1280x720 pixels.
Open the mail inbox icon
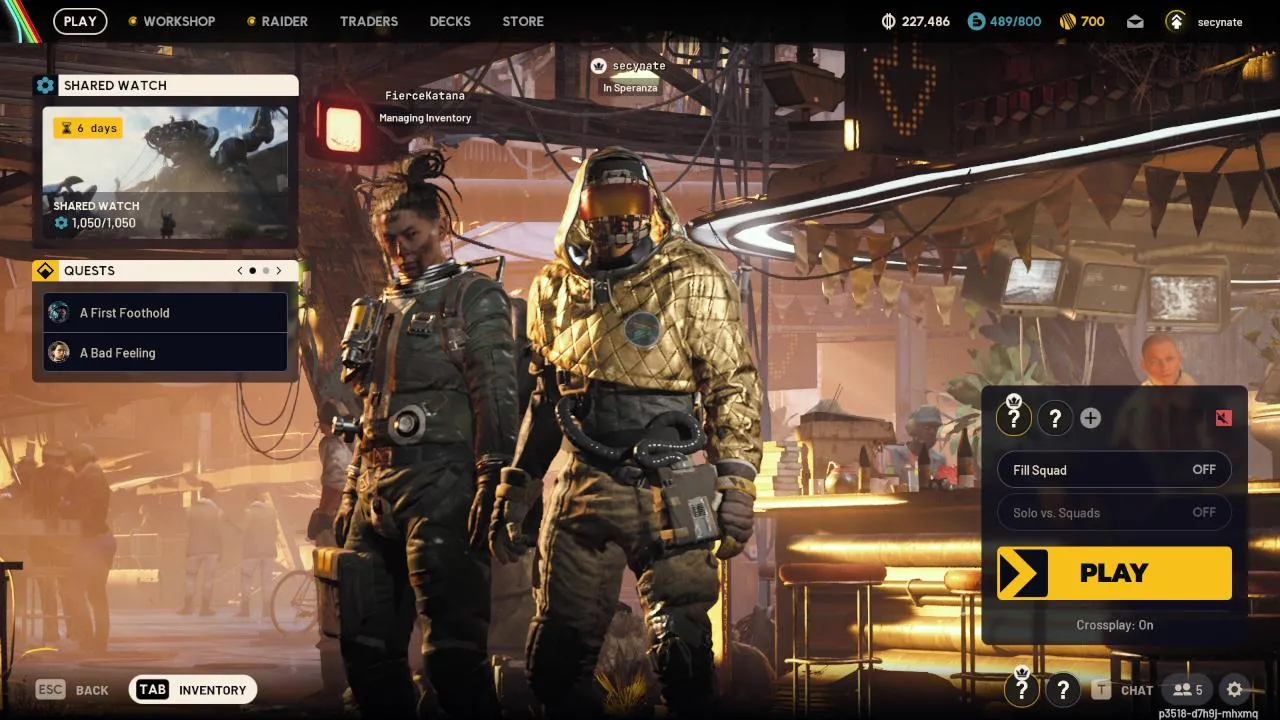click(x=1135, y=21)
